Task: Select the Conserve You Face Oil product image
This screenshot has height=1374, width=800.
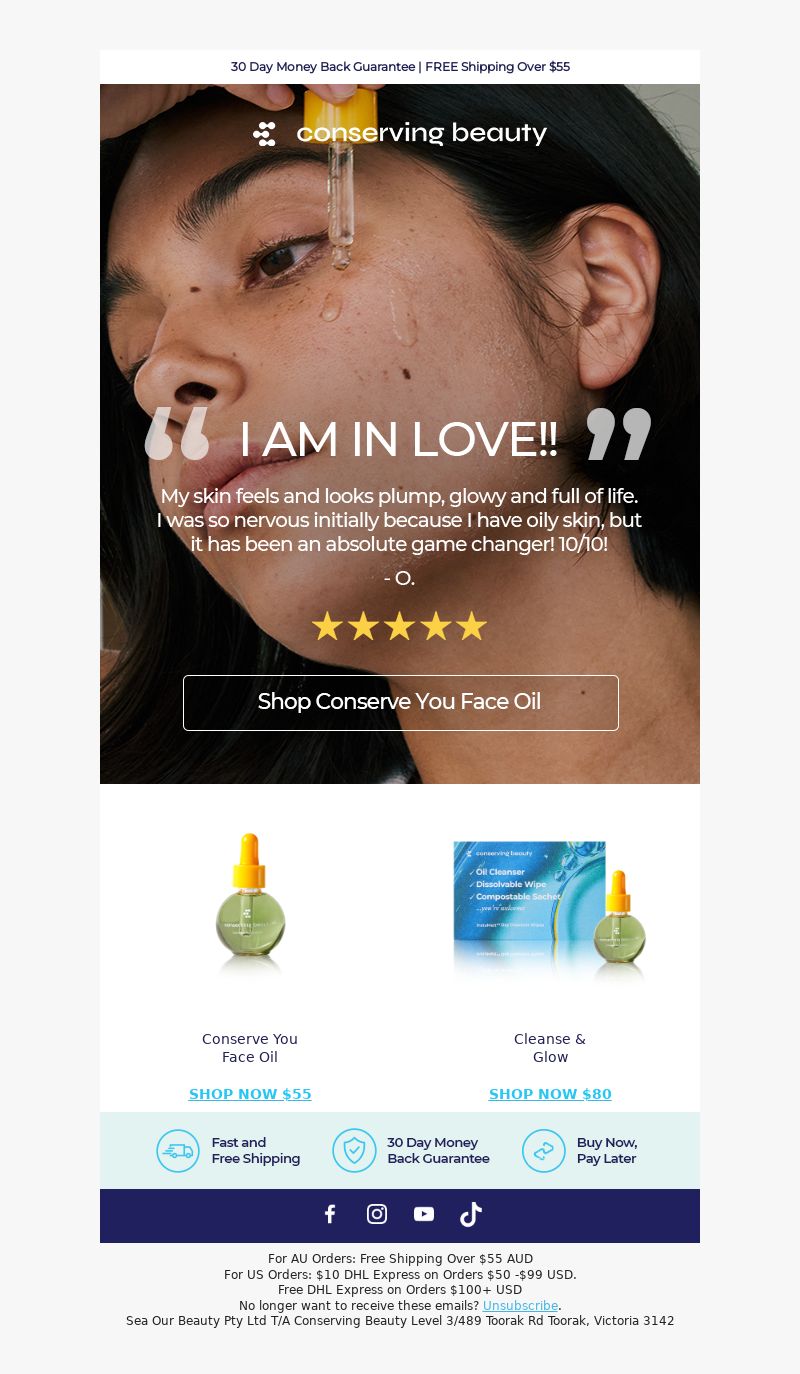Action: (x=250, y=905)
